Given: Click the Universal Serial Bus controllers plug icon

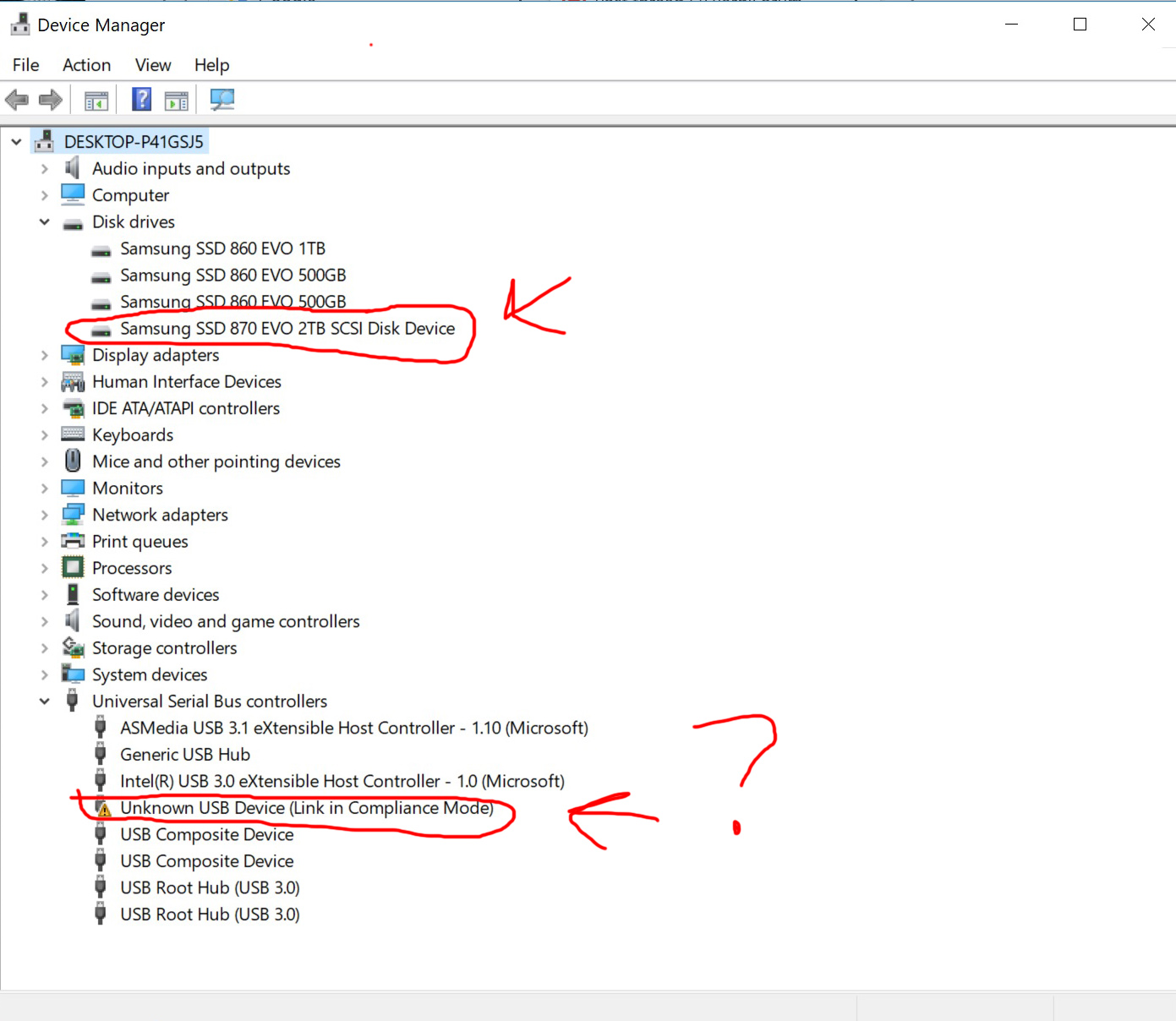Looking at the screenshot, I should point(73,701).
